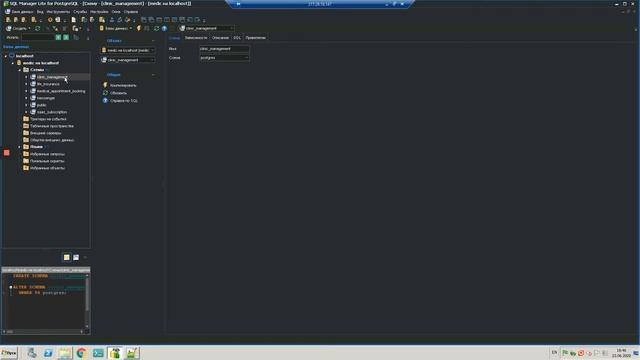Collapse the Общие panel section
640x360 pixels.
[153, 75]
